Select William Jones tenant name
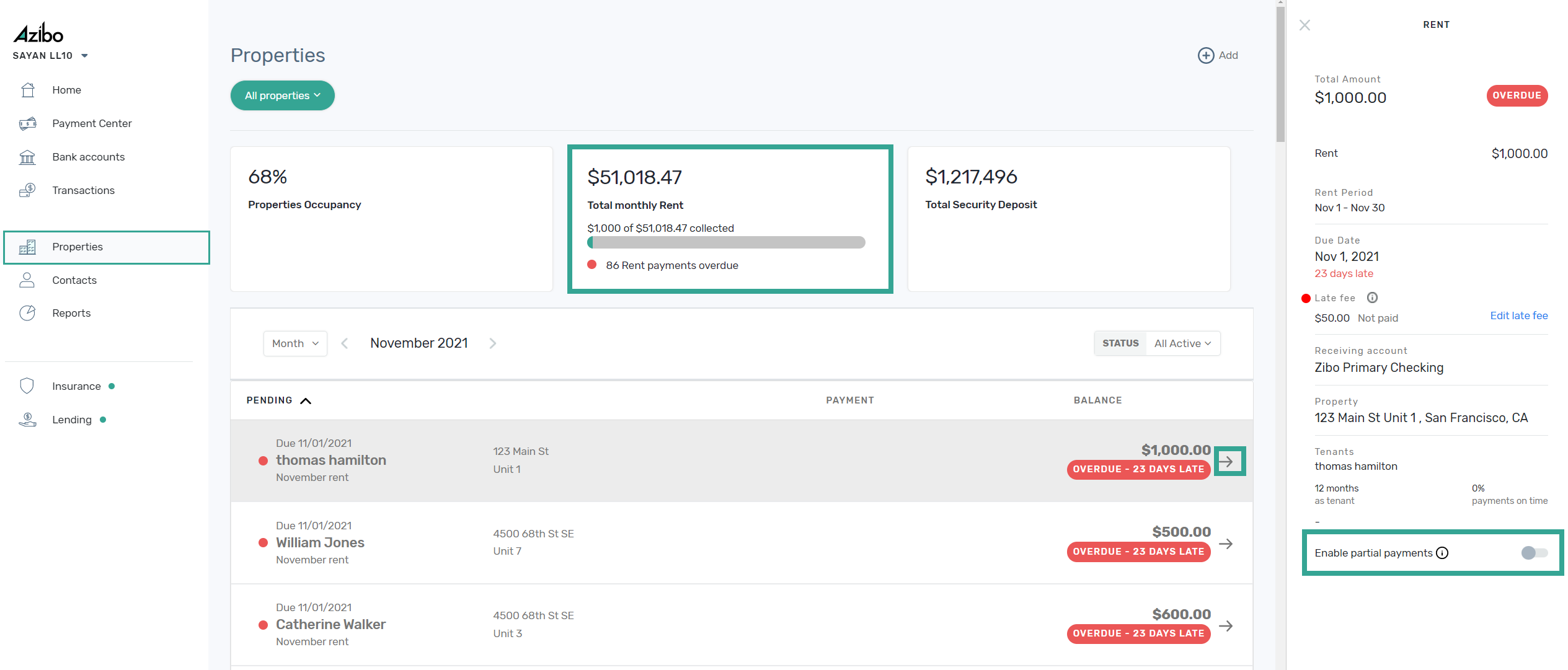Screen dimensions: 1568x670 click(x=320, y=543)
